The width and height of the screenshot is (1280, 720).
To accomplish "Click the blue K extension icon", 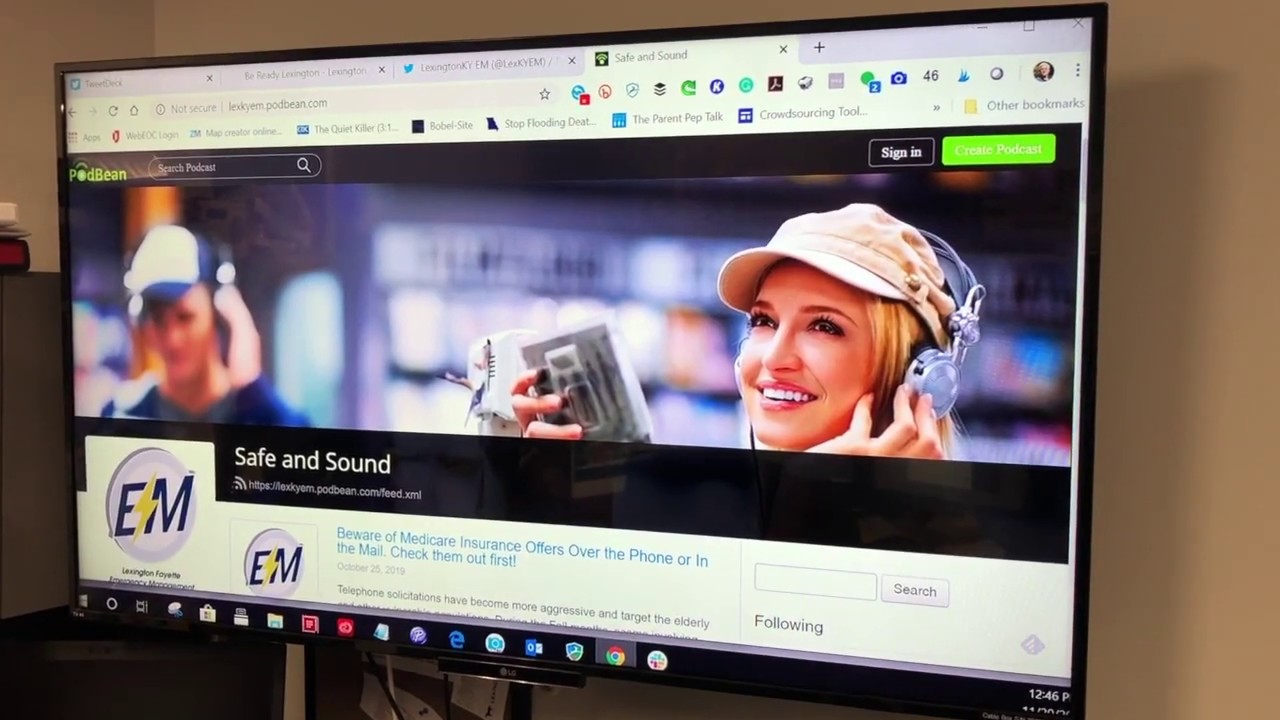I will coord(716,87).
